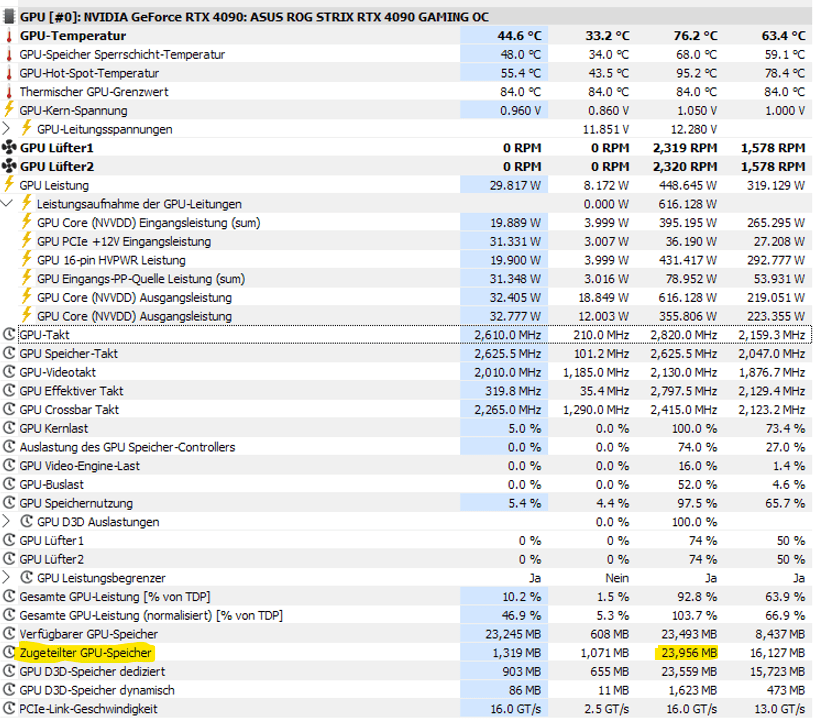The width and height of the screenshot is (817, 720).
Task: Click the 103.7 % normalized power value
Action: pyautogui.click(x=694, y=615)
